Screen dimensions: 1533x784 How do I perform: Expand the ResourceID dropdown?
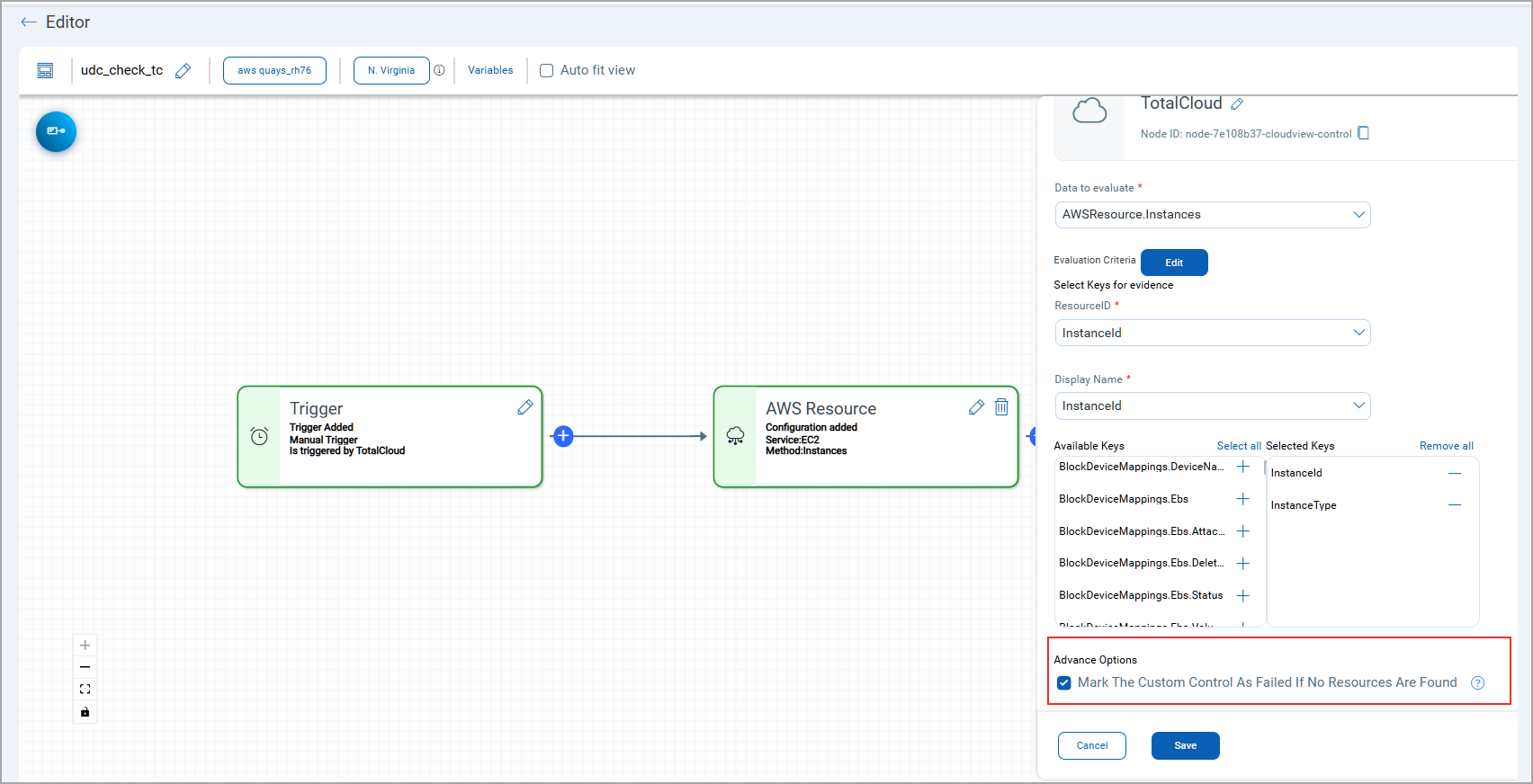tap(1212, 333)
